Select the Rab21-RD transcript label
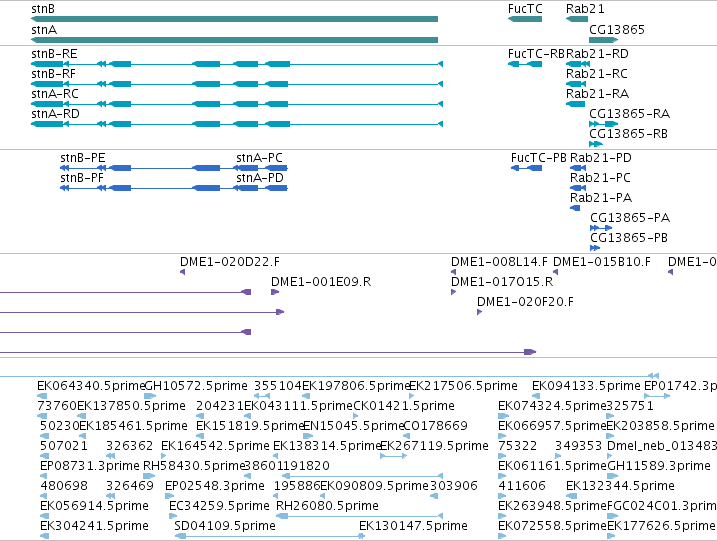The image size is (717, 541). [597, 54]
